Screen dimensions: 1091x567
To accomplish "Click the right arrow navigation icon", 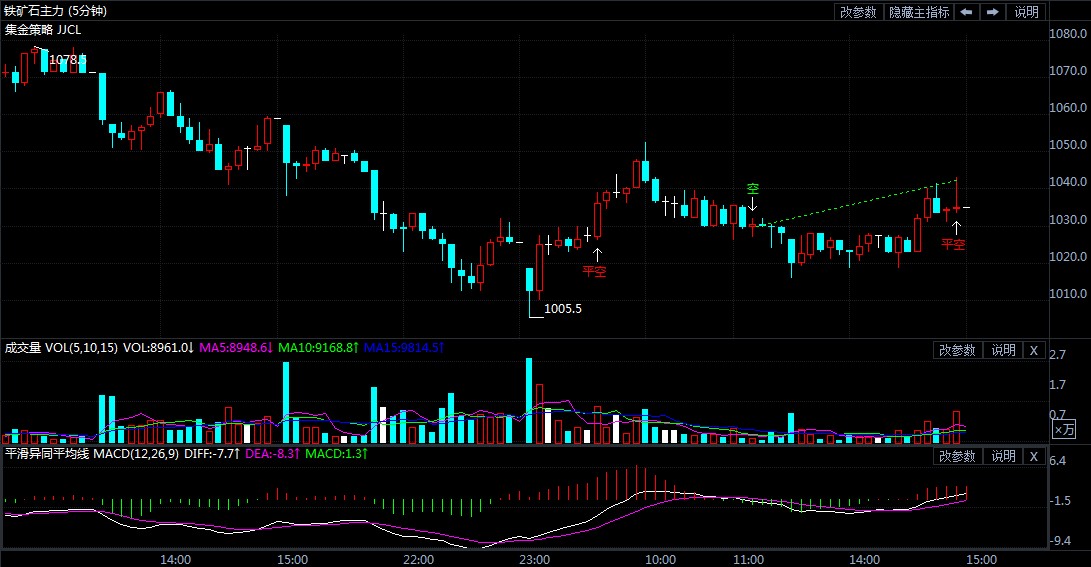I will (993, 12).
